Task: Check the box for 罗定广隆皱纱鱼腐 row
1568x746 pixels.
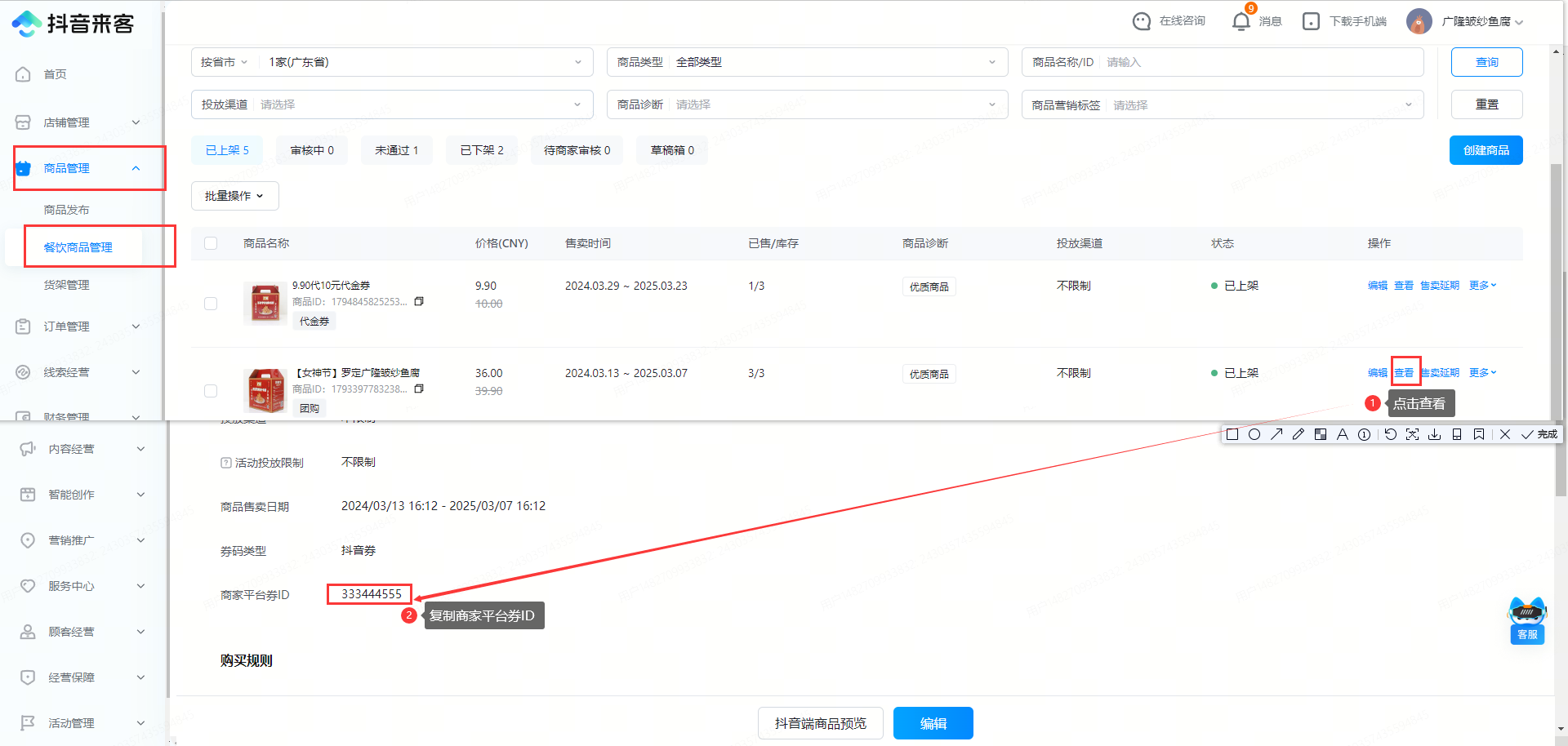Action: pyautogui.click(x=211, y=391)
